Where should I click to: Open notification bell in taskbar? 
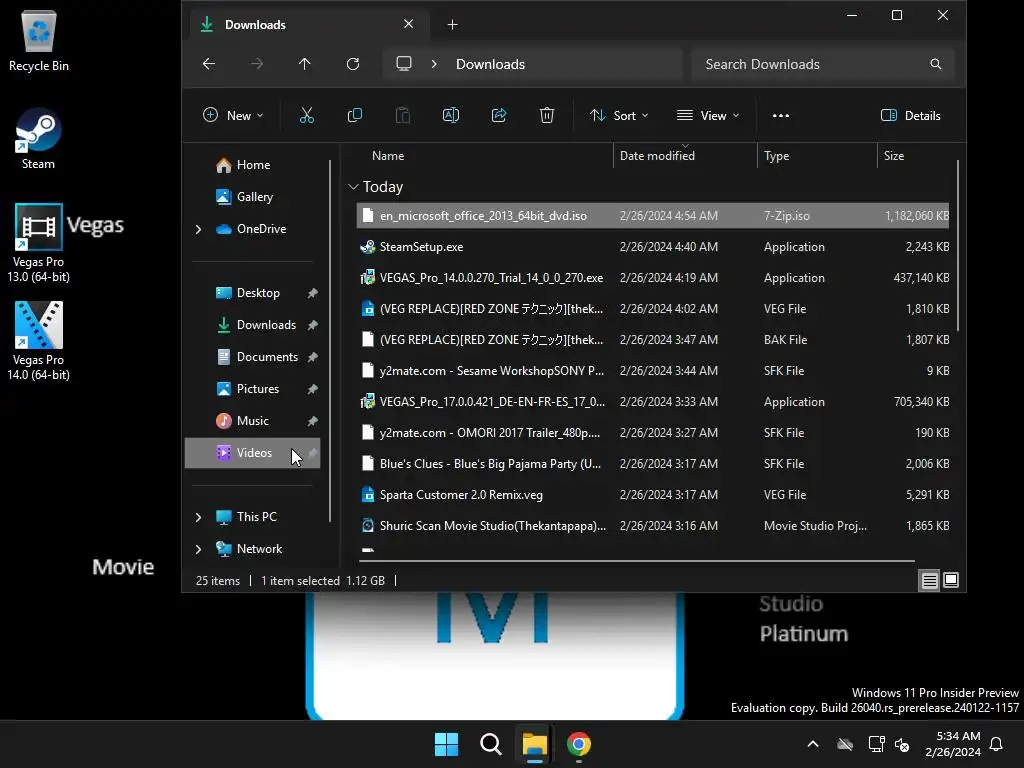click(997, 744)
